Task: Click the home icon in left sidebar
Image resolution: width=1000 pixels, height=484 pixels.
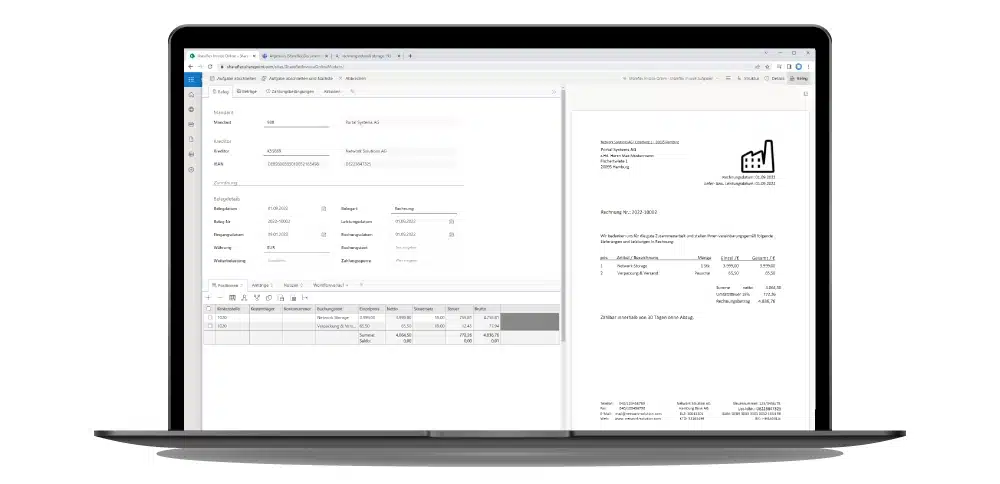Action: [191, 93]
